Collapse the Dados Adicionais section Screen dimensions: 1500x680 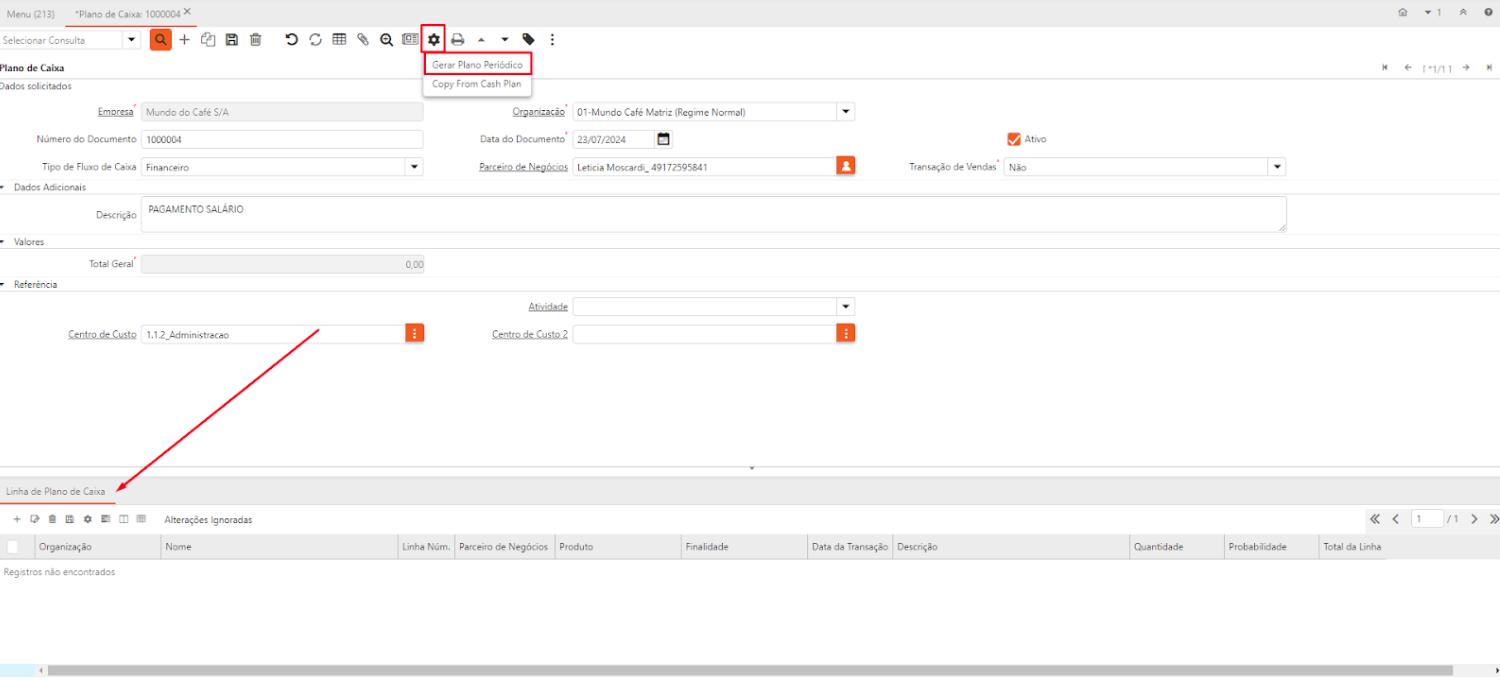pos(4,187)
